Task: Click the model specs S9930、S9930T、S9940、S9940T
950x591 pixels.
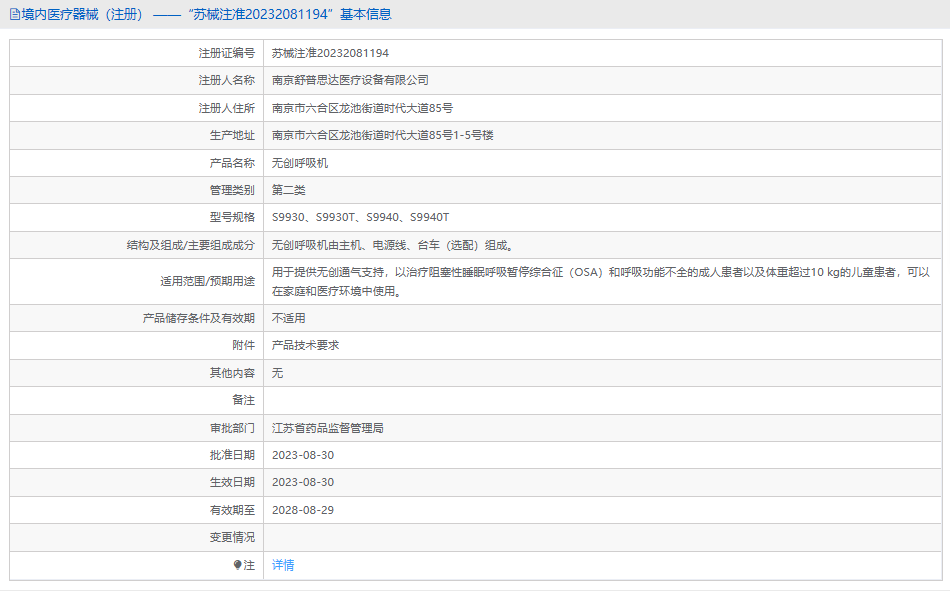Action: tap(360, 217)
